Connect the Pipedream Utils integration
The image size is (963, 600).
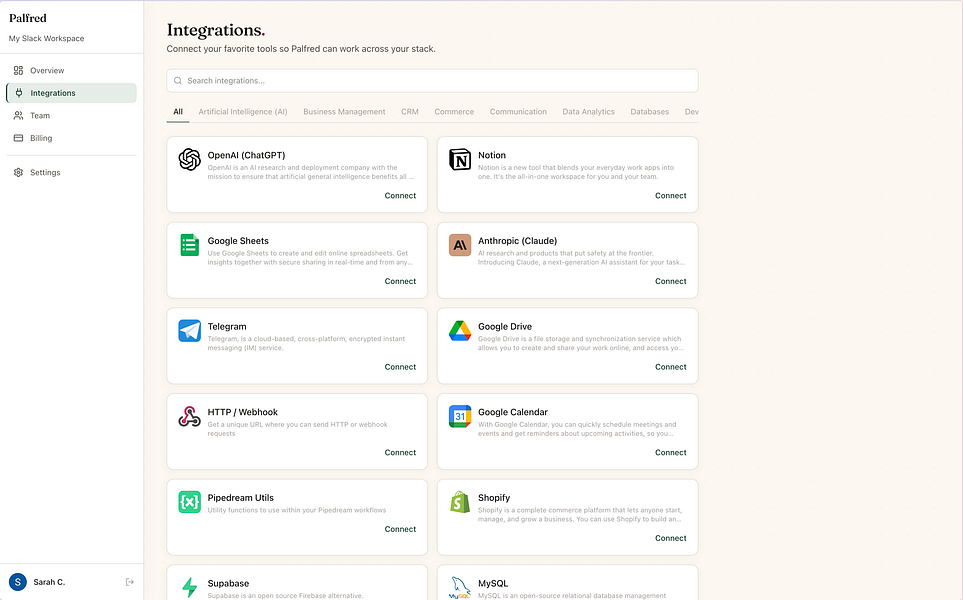[x=400, y=529]
